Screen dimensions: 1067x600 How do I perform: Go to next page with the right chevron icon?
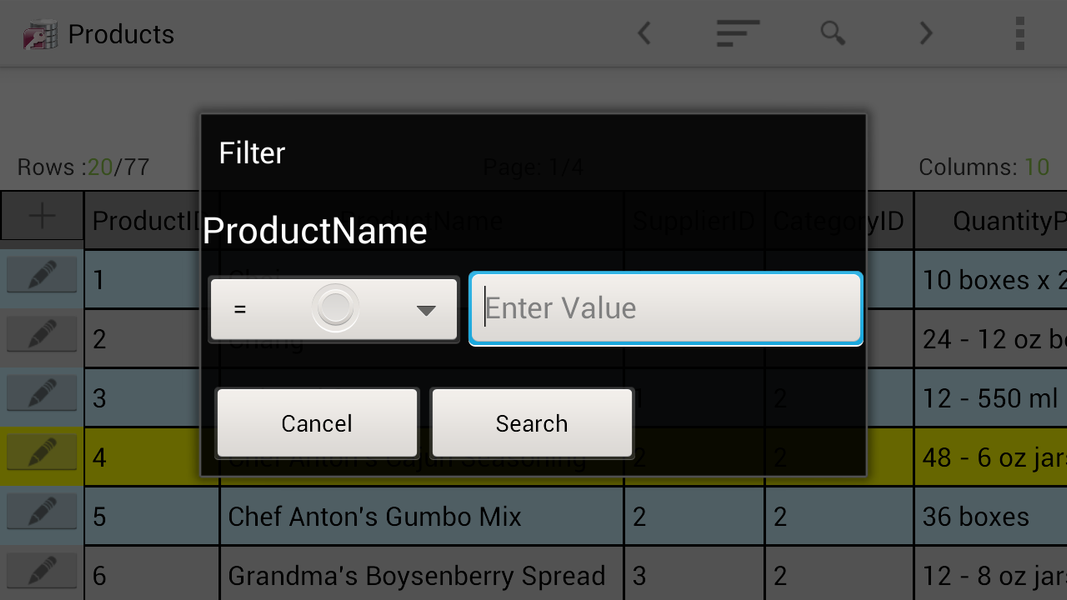point(925,33)
